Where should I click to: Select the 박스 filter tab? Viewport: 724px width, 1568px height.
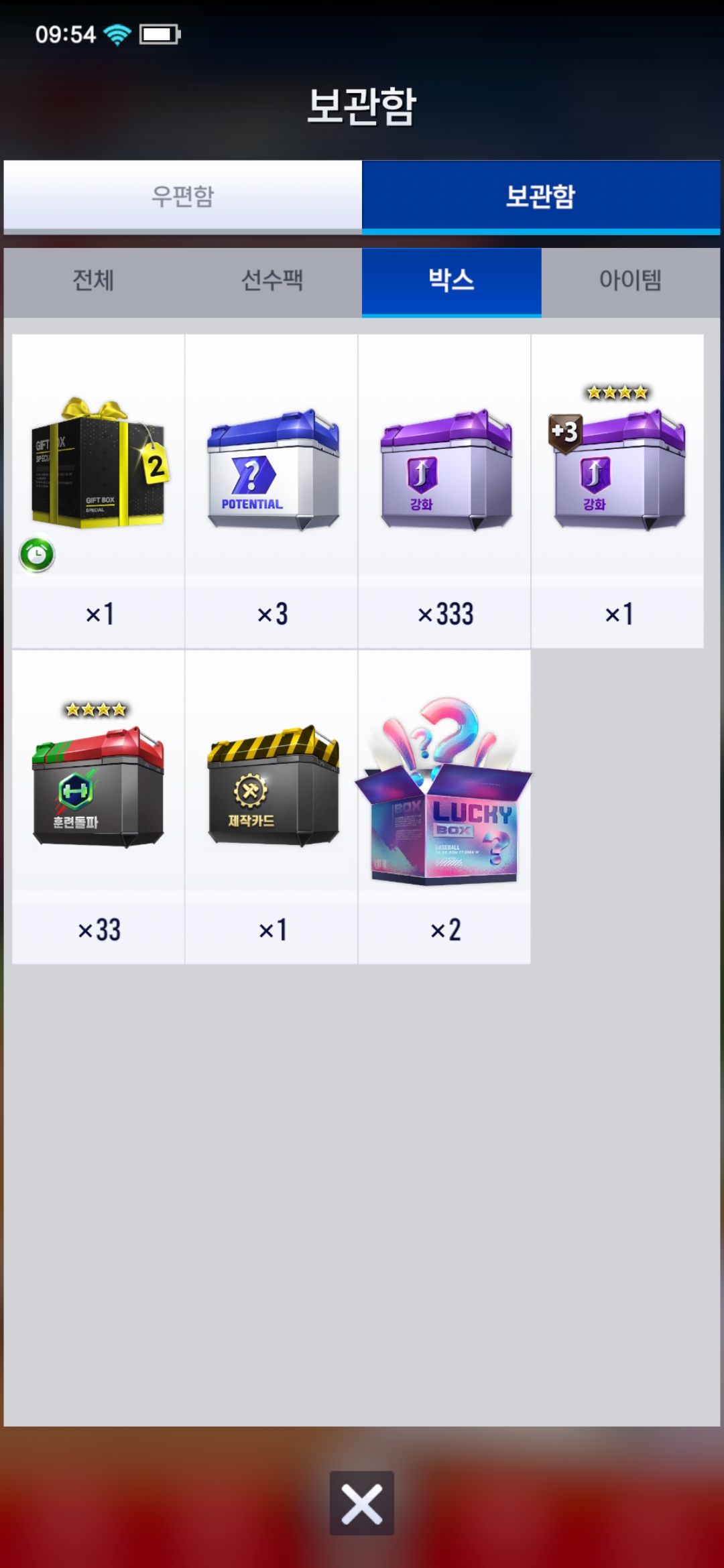[451, 281]
